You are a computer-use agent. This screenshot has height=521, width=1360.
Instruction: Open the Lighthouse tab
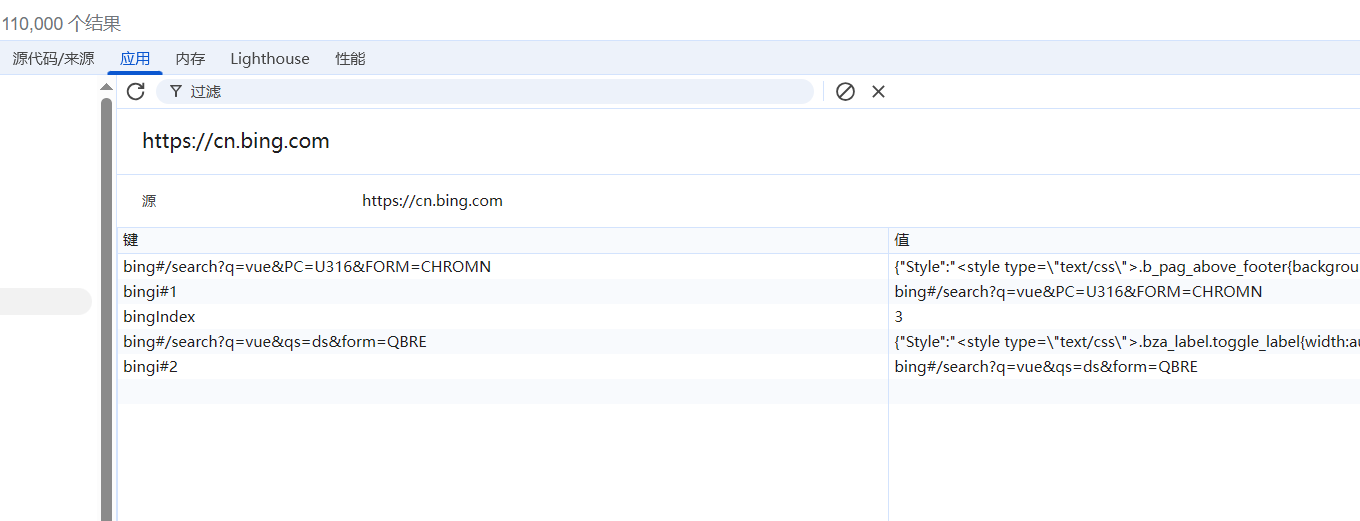(270, 59)
